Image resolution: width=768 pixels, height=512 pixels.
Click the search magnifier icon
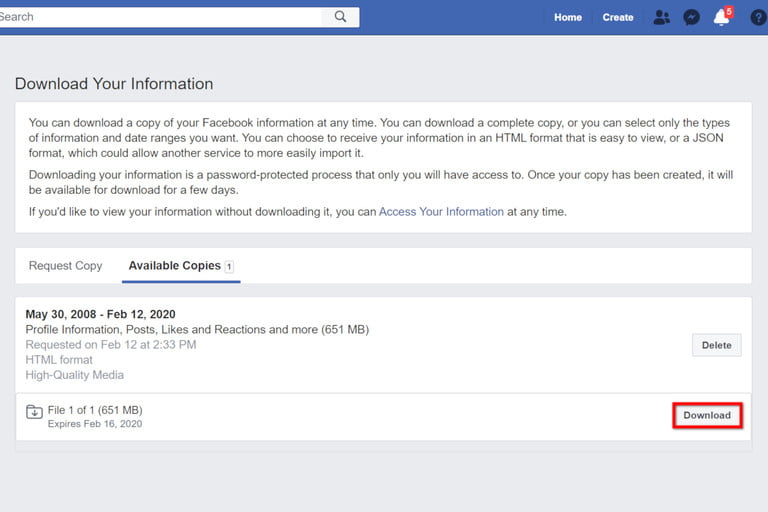341,17
